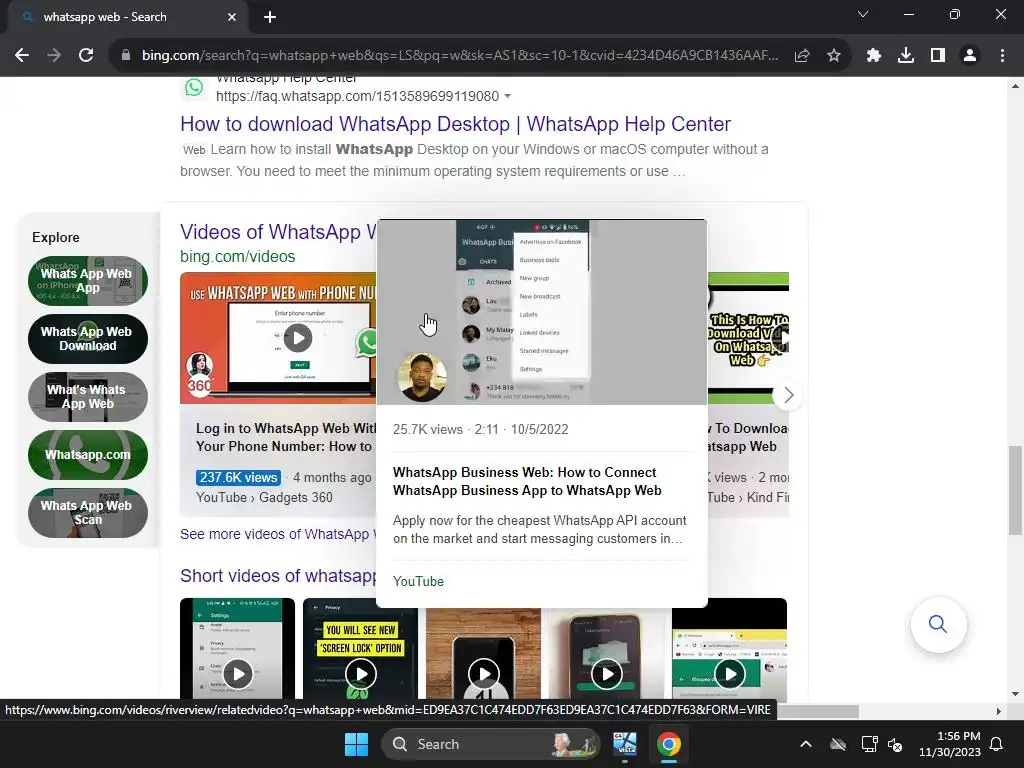Open a new browser tab
This screenshot has width=1024, height=768.
(x=270, y=17)
